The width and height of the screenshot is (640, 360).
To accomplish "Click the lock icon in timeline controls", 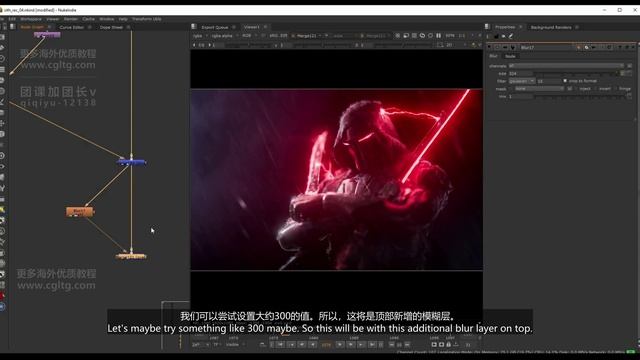I will [449, 344].
